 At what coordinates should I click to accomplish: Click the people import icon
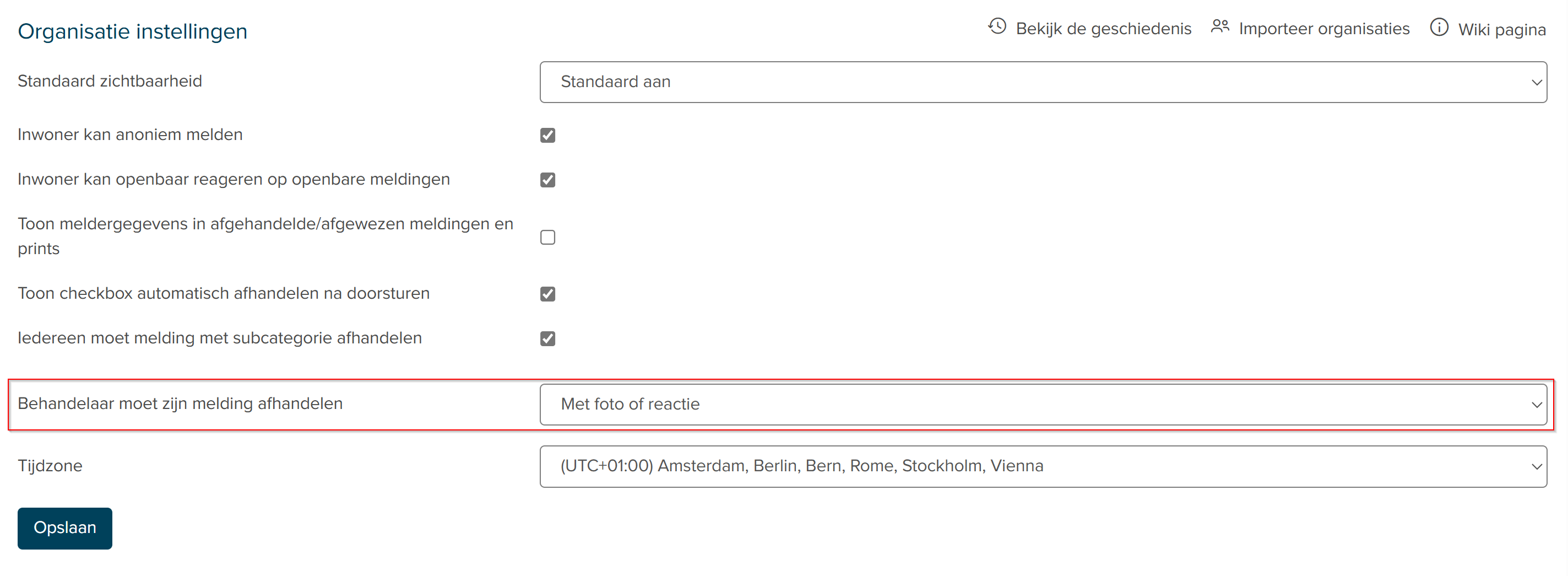pyautogui.click(x=1219, y=27)
